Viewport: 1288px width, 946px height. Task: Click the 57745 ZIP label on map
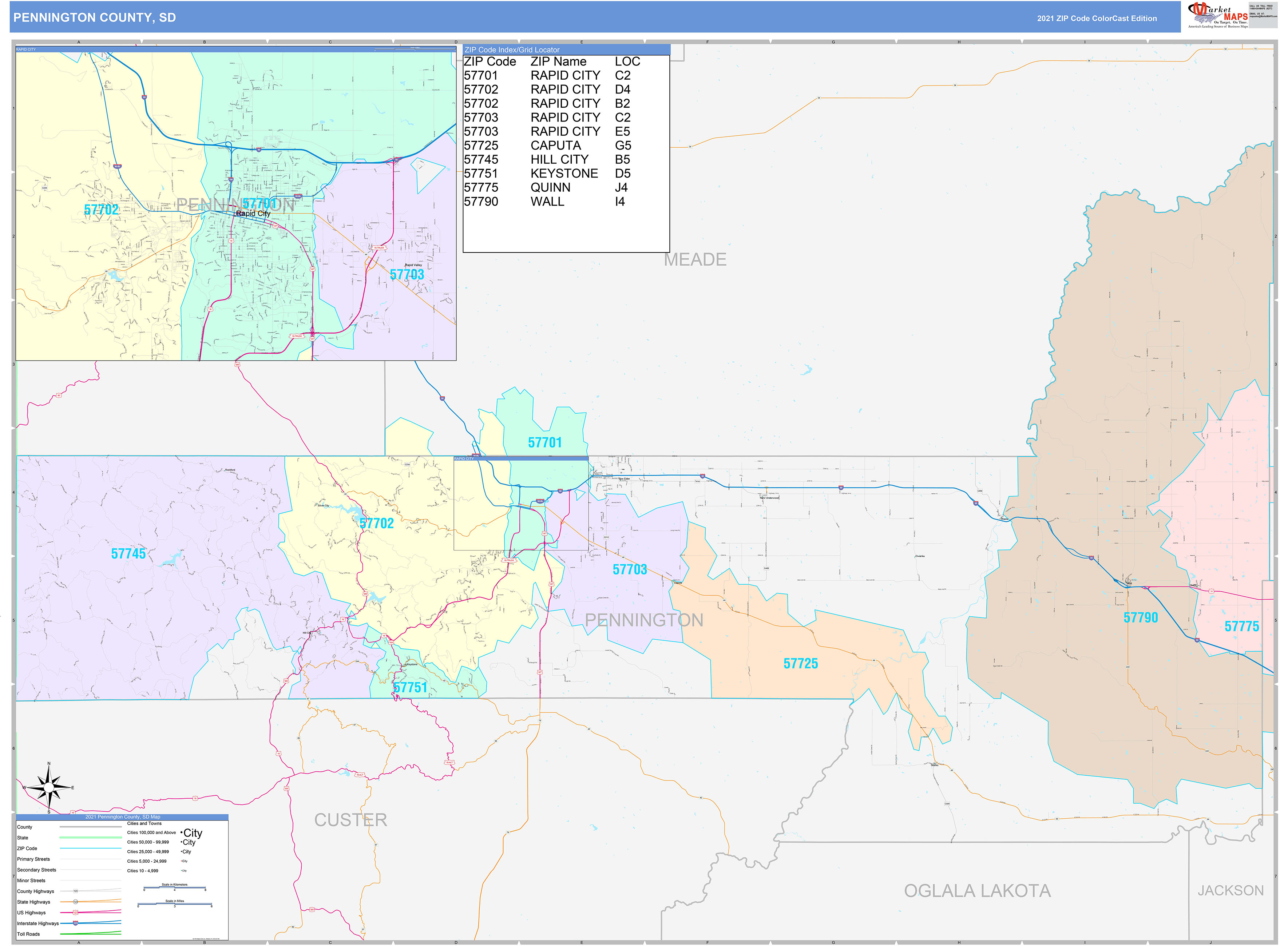point(128,554)
